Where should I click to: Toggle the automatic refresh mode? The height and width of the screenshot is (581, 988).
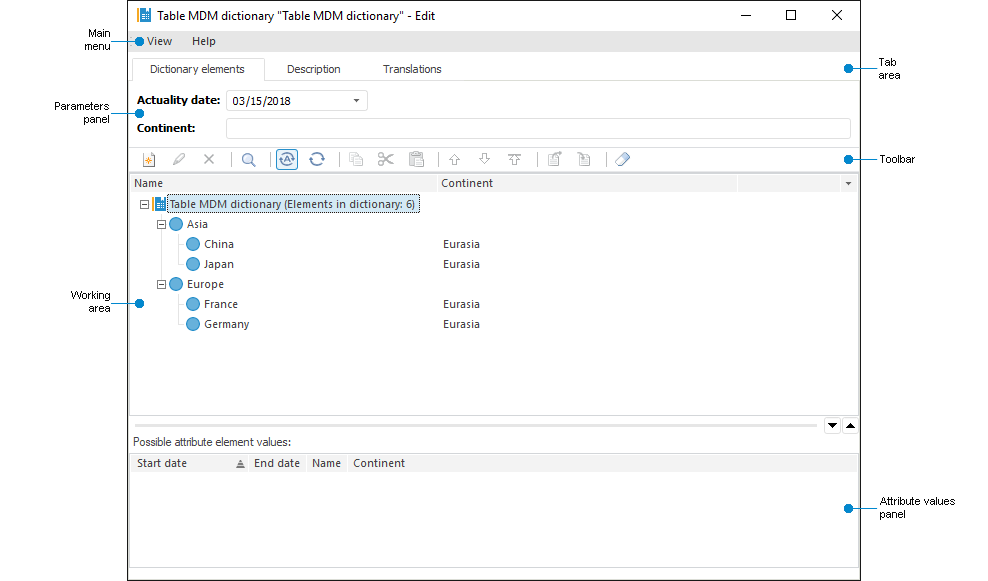[x=287, y=159]
